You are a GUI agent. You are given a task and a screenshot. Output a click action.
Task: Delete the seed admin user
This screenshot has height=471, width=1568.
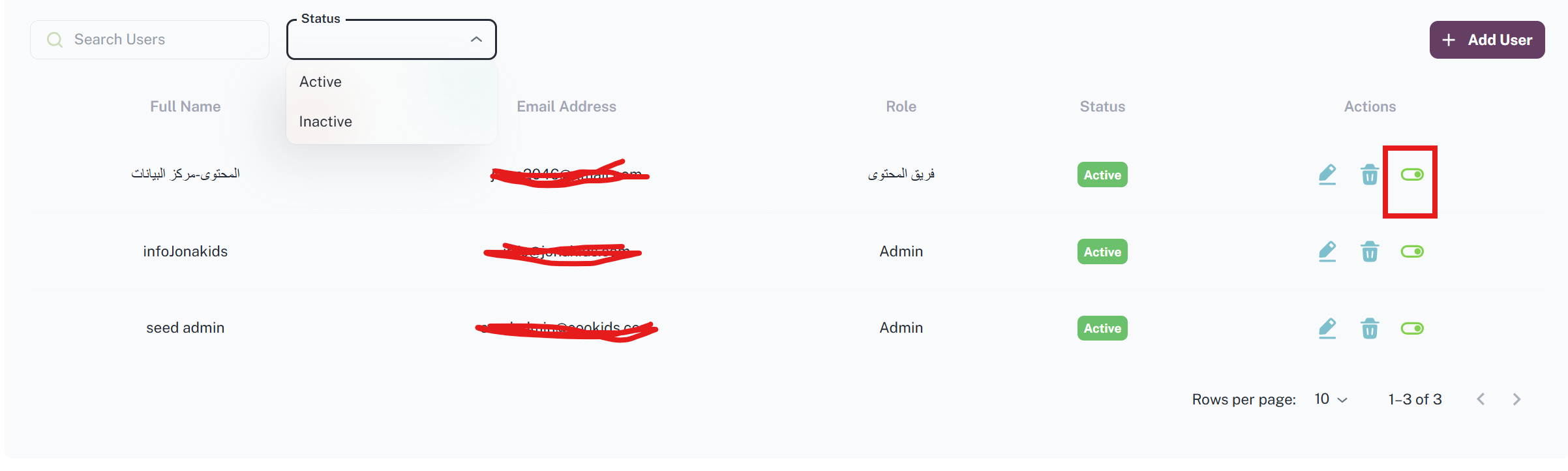click(1370, 328)
